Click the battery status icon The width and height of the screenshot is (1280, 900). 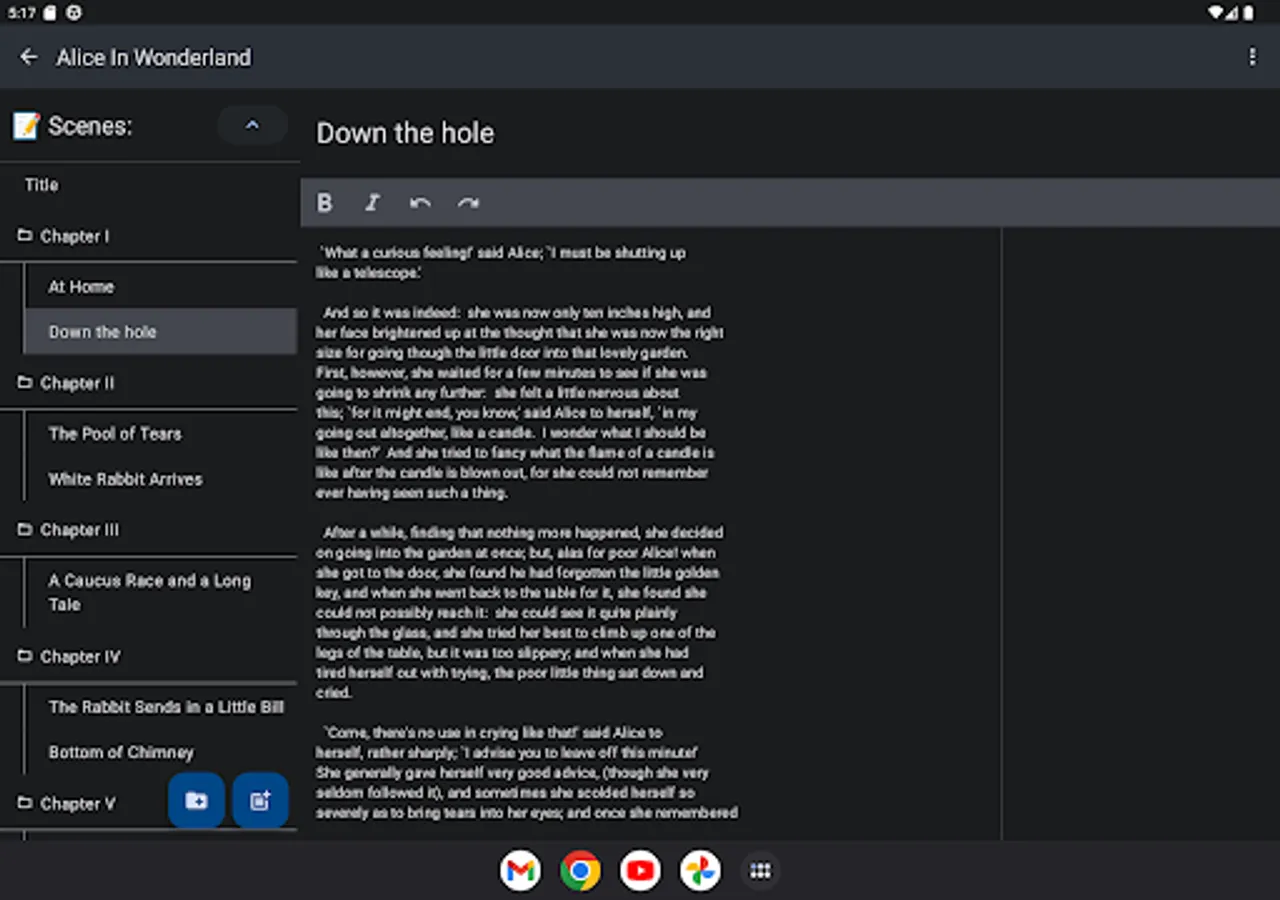pyautogui.click(x=1250, y=13)
